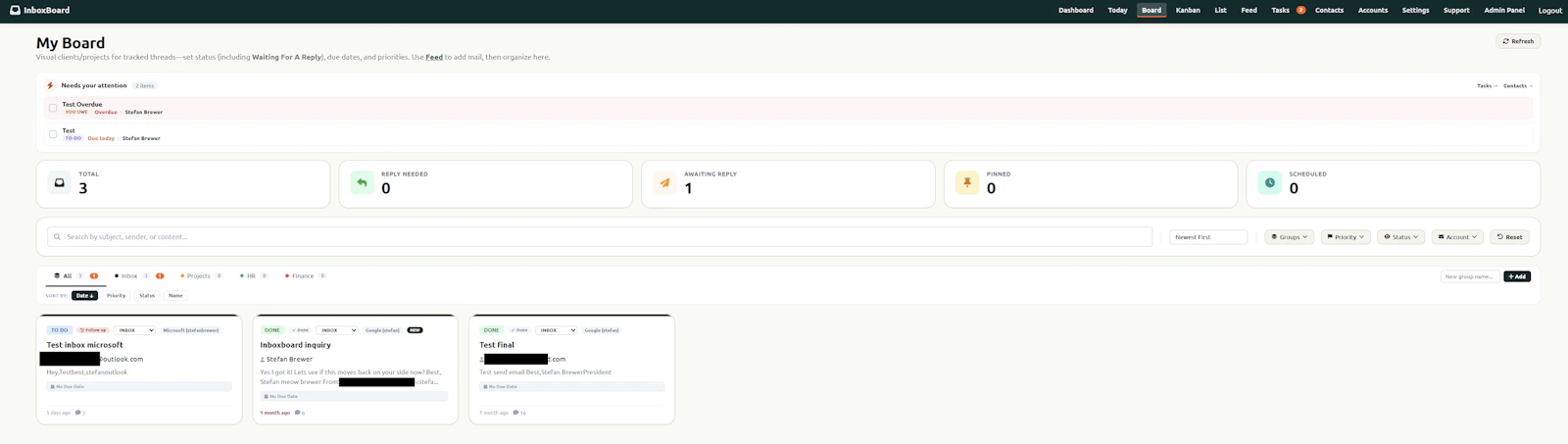Check the Test Overdue item checkbox
Image resolution: width=1568 pixels, height=444 pixels.
(x=53, y=108)
